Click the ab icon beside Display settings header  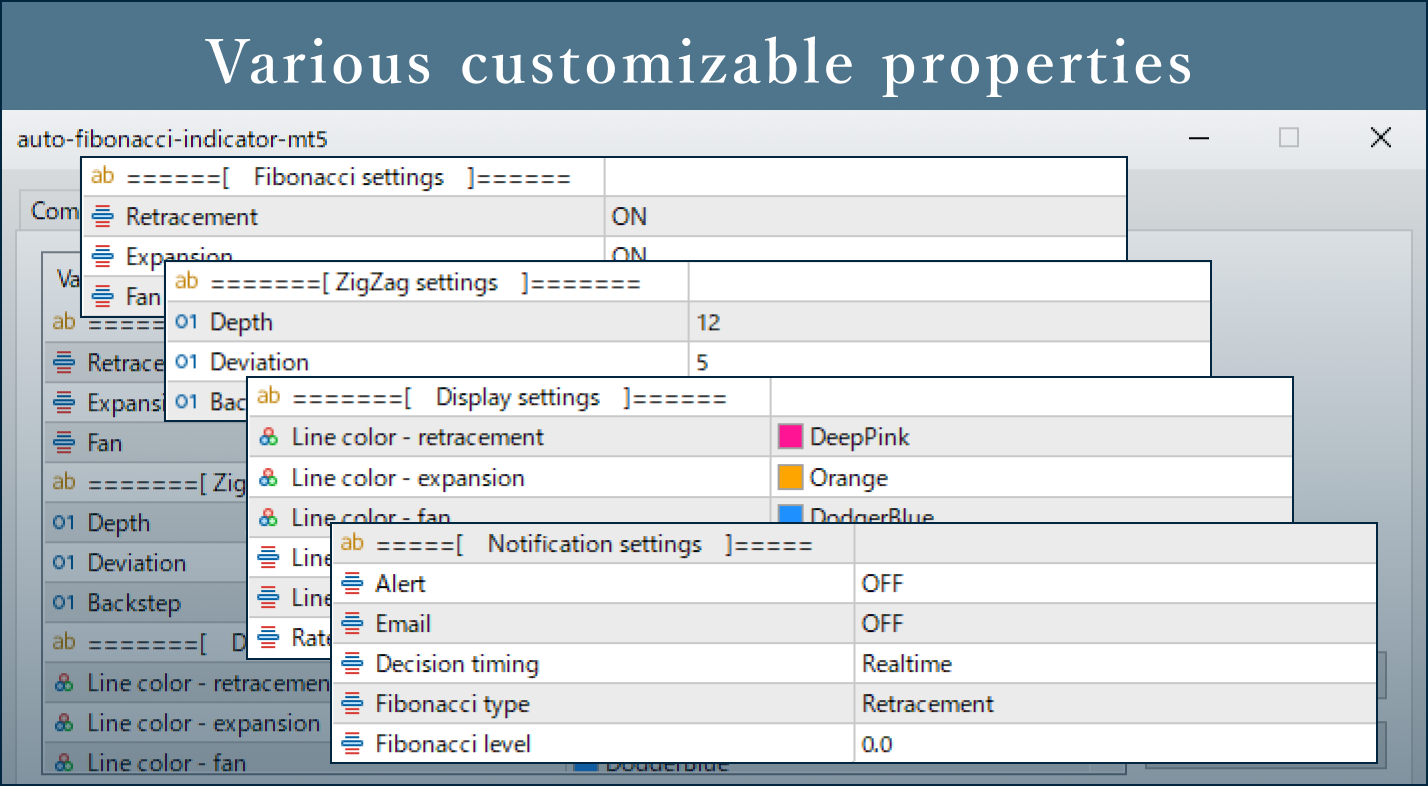pyautogui.click(x=268, y=397)
